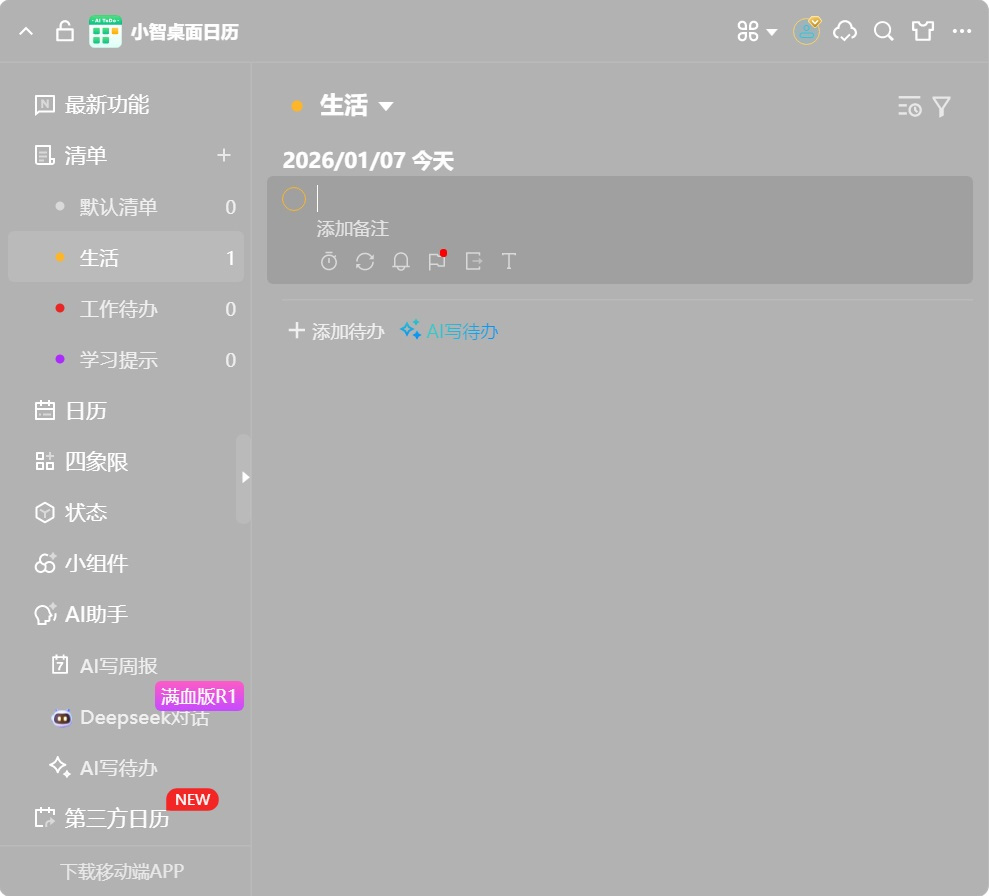Open the skin theme shirt icon
Image resolution: width=989 pixels, height=896 pixels.
click(922, 32)
